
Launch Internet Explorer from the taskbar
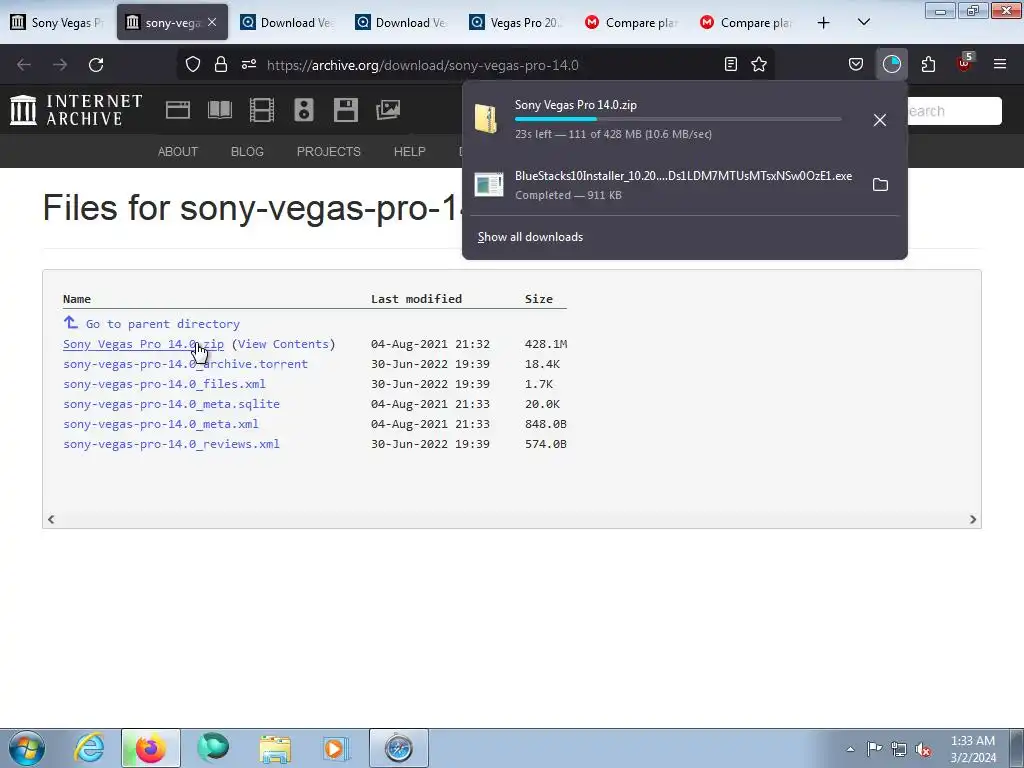(x=89, y=748)
